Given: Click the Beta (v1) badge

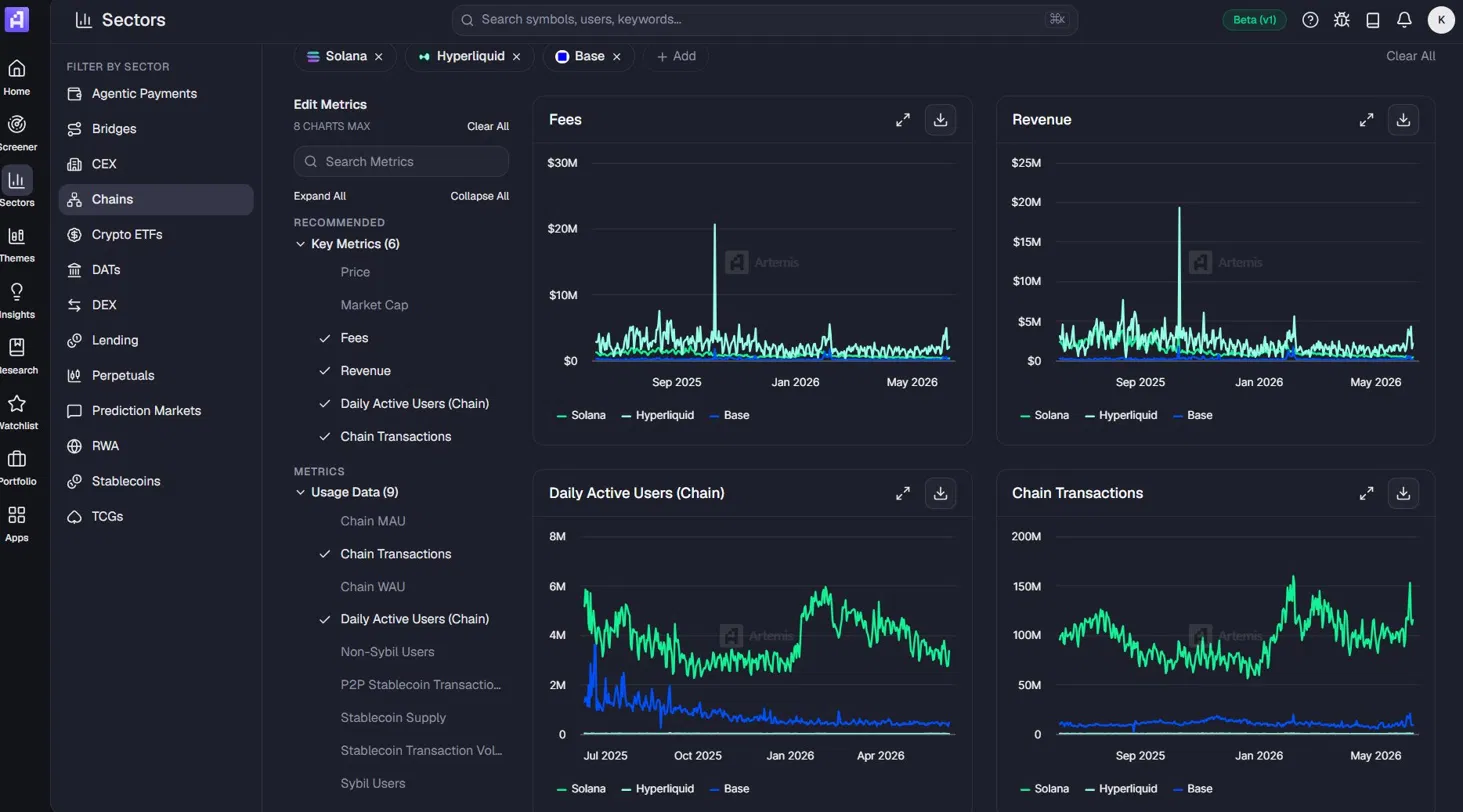Looking at the screenshot, I should coord(1254,20).
